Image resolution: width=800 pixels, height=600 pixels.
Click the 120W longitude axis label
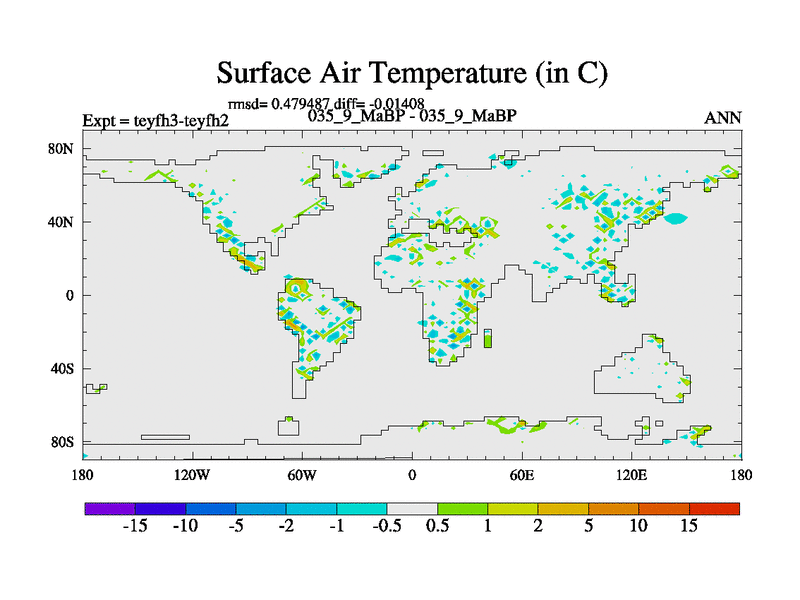point(191,474)
